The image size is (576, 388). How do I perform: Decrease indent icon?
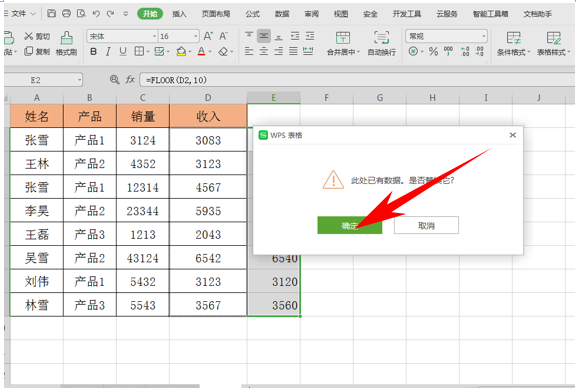(x=295, y=36)
